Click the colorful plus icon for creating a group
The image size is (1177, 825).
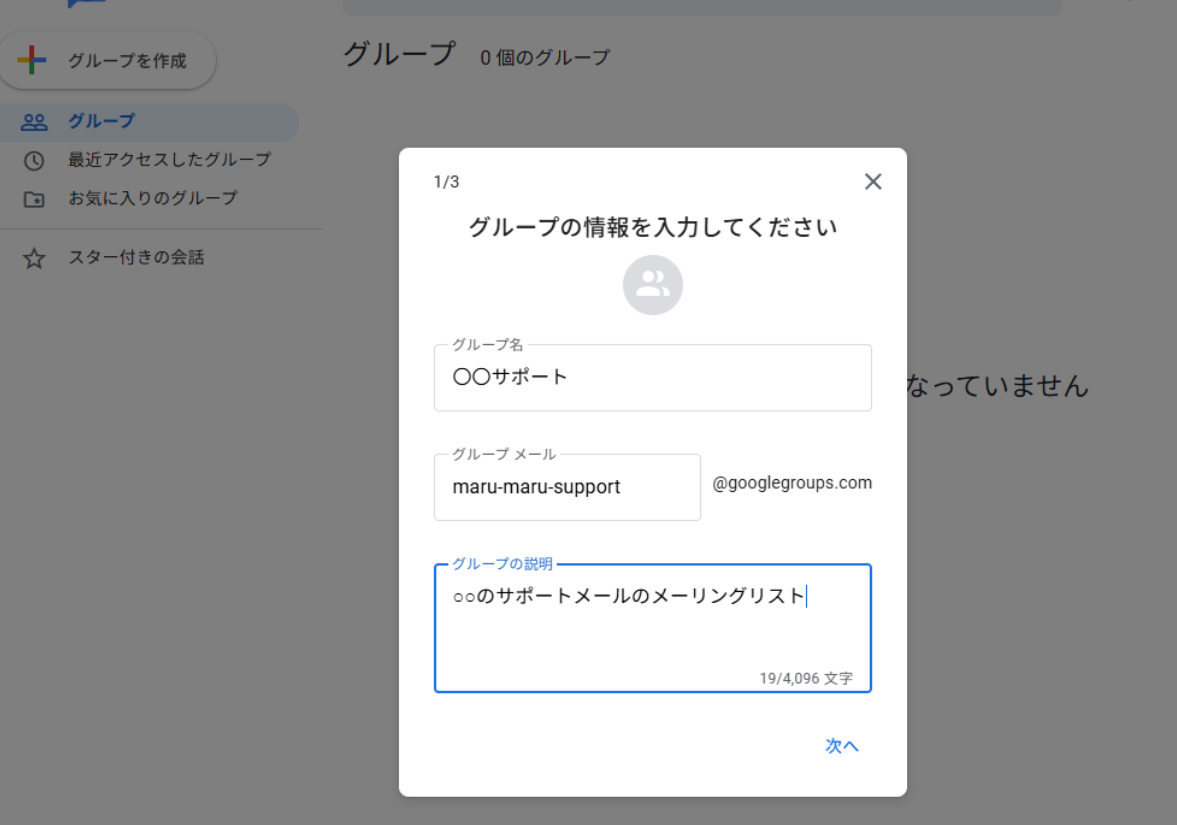click(x=32, y=60)
